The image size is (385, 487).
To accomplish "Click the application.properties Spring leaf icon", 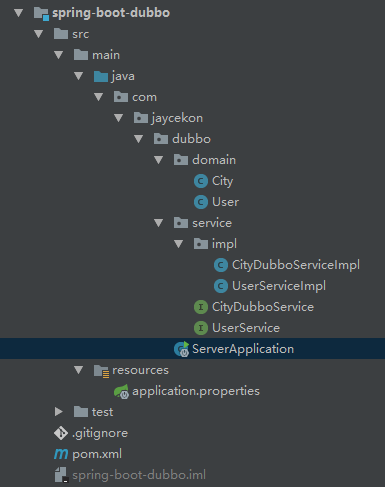I will (121, 391).
